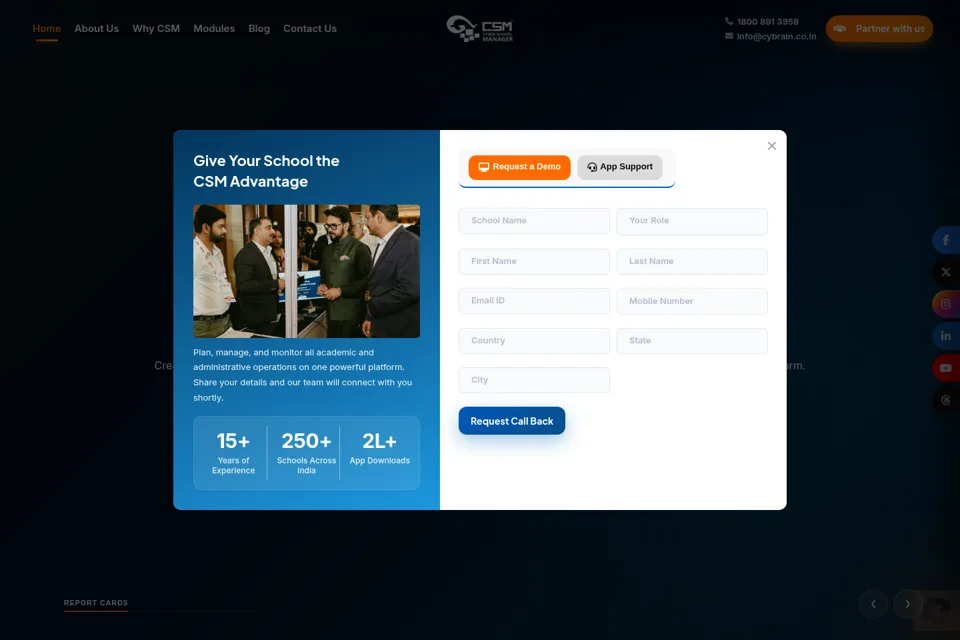
Task: Open the Country field
Action: click(534, 341)
